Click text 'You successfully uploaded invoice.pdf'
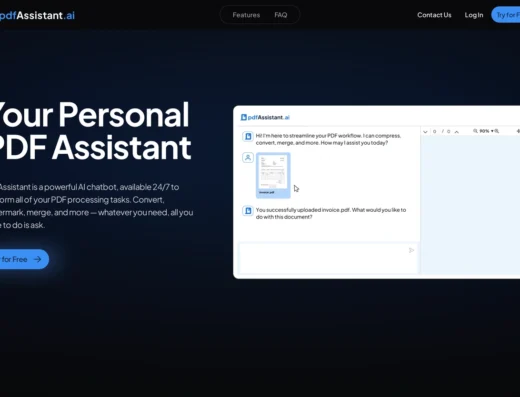The height and width of the screenshot is (397, 520). [x=303, y=210]
